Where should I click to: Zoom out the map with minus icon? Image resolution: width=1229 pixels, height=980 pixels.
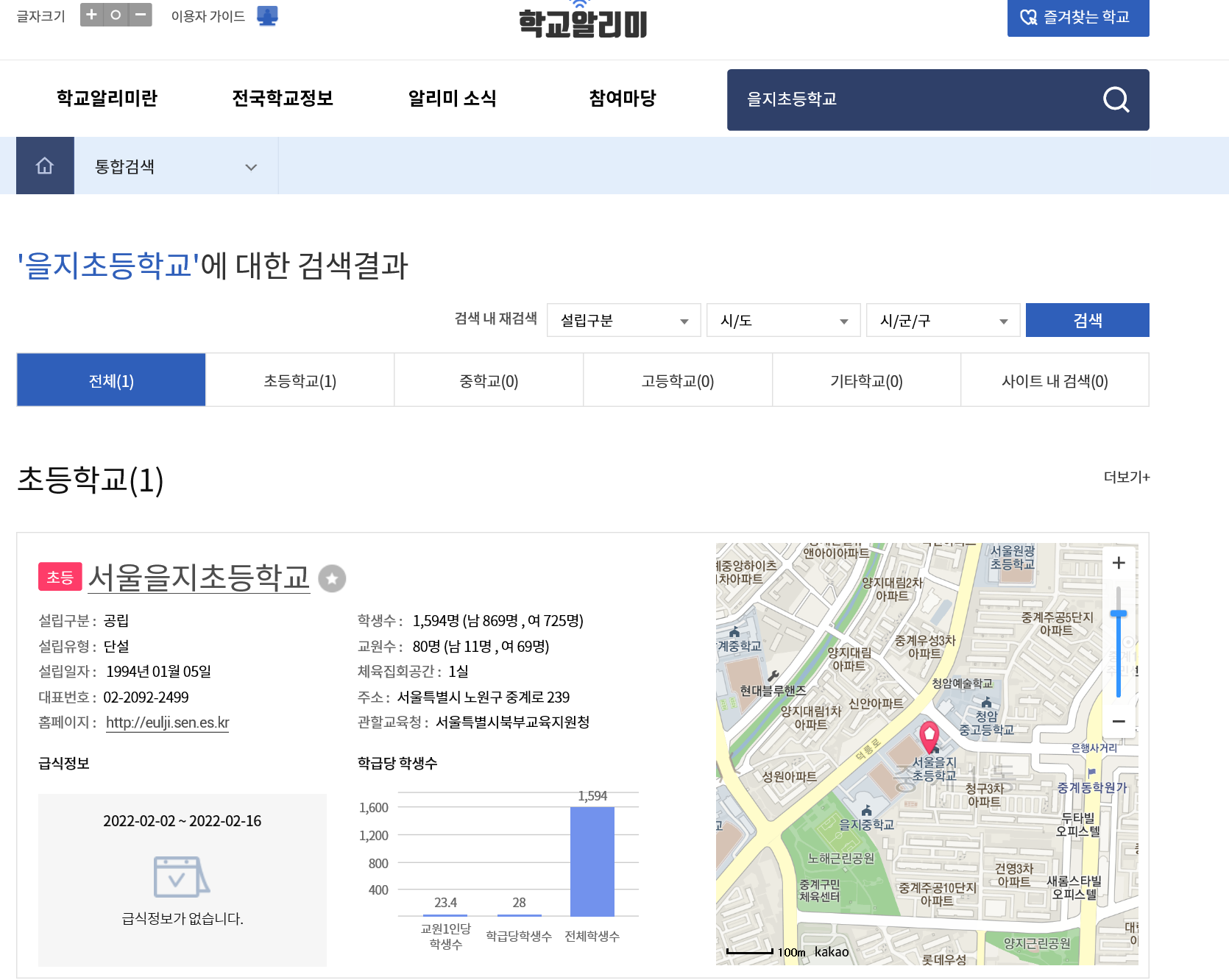coord(1119,722)
